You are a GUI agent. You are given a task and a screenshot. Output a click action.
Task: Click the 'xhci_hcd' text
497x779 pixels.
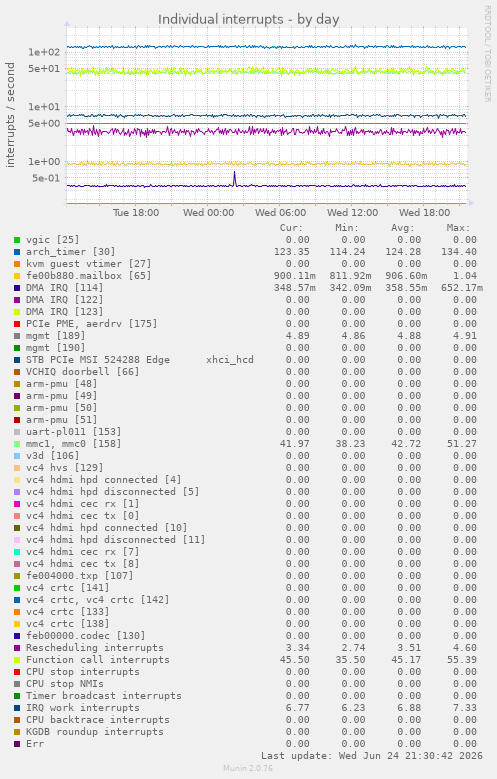pyautogui.click(x=230, y=360)
